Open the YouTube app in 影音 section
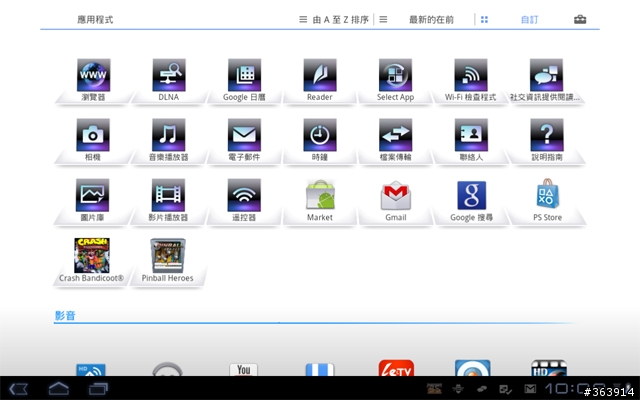 [244, 369]
